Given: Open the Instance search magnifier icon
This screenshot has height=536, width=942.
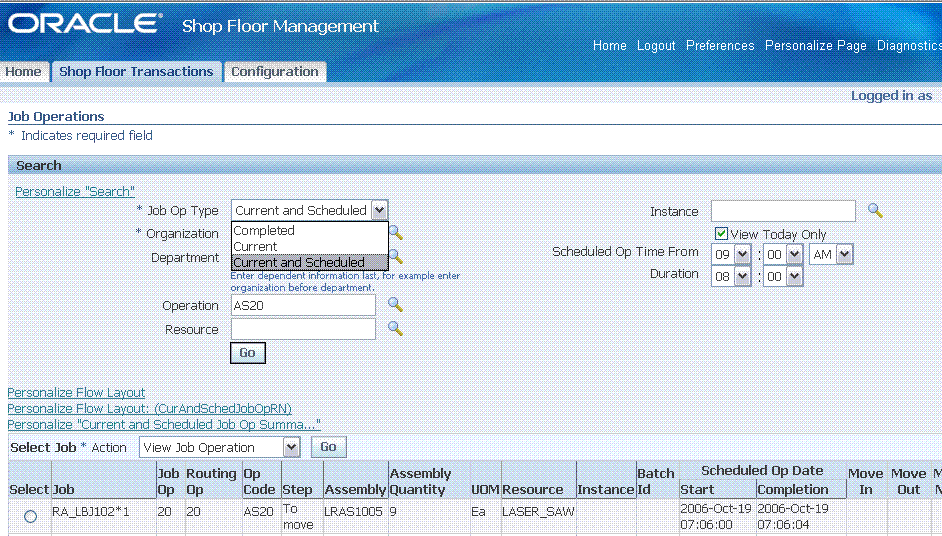Looking at the screenshot, I should pyautogui.click(x=875, y=210).
